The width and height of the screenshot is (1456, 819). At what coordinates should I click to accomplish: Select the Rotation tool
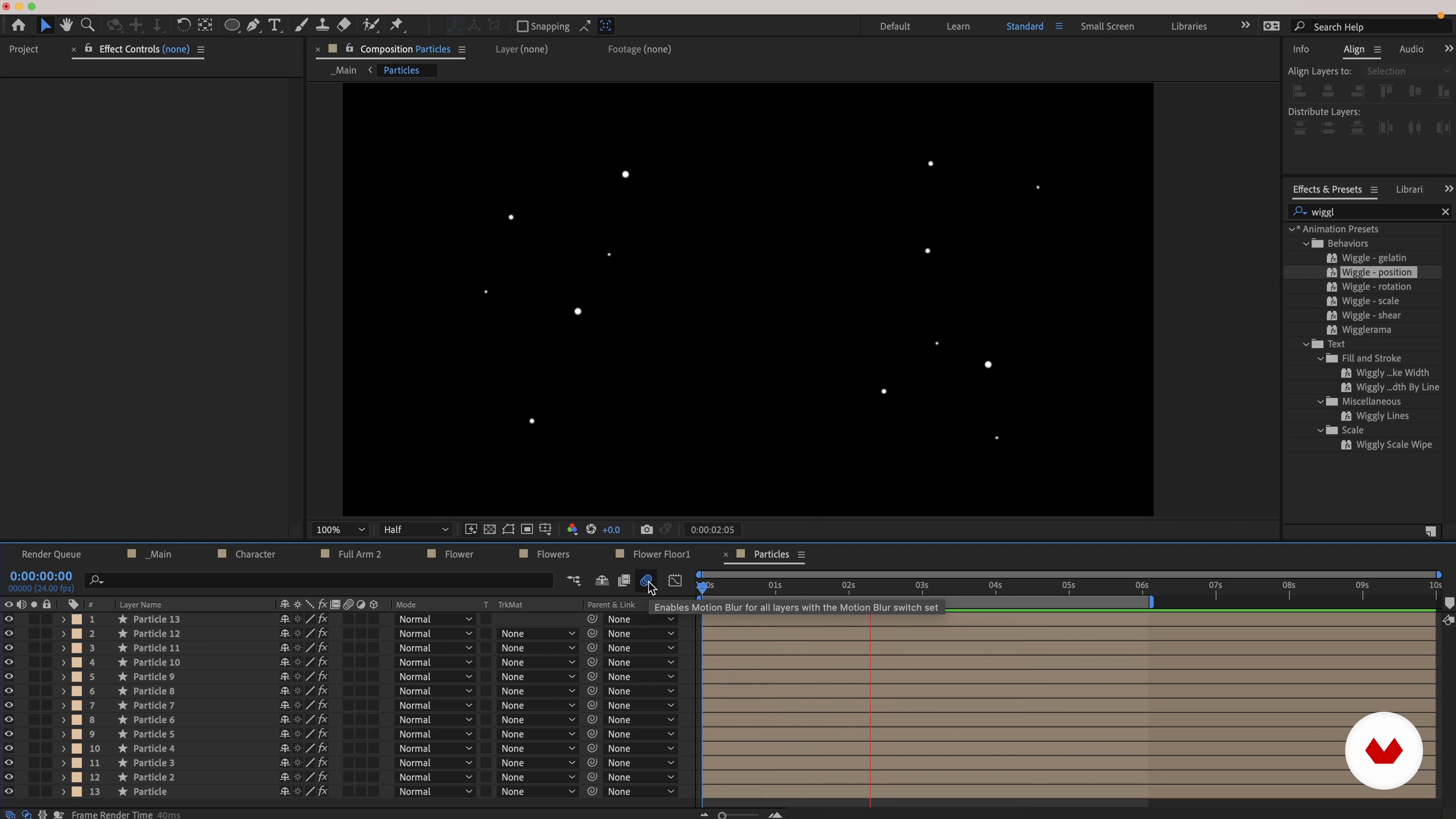click(x=183, y=25)
